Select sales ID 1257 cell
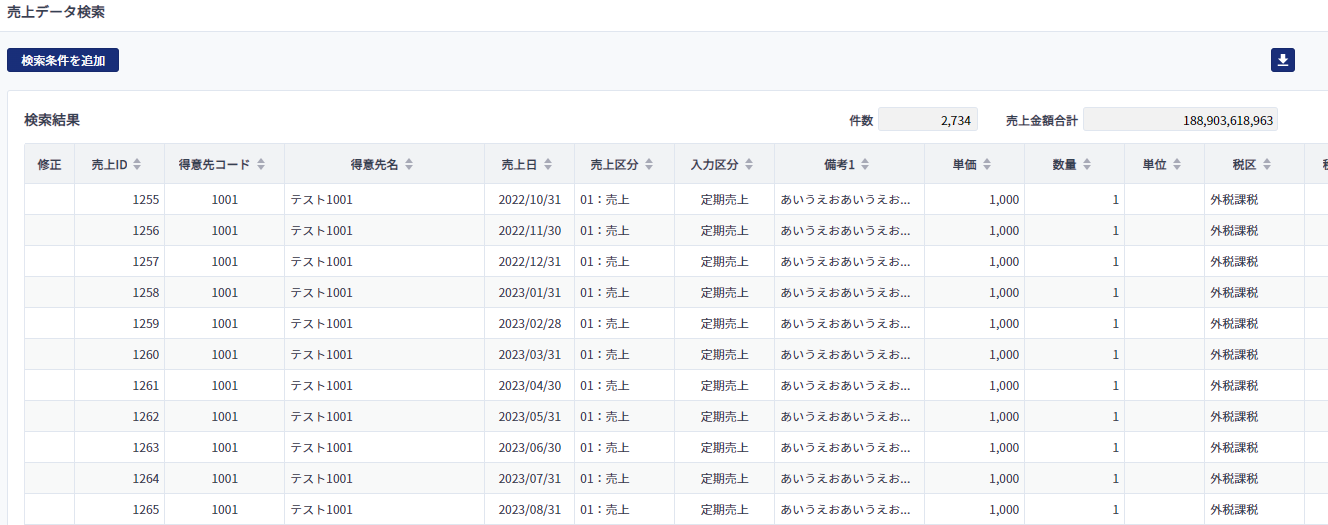 pyautogui.click(x=120, y=262)
